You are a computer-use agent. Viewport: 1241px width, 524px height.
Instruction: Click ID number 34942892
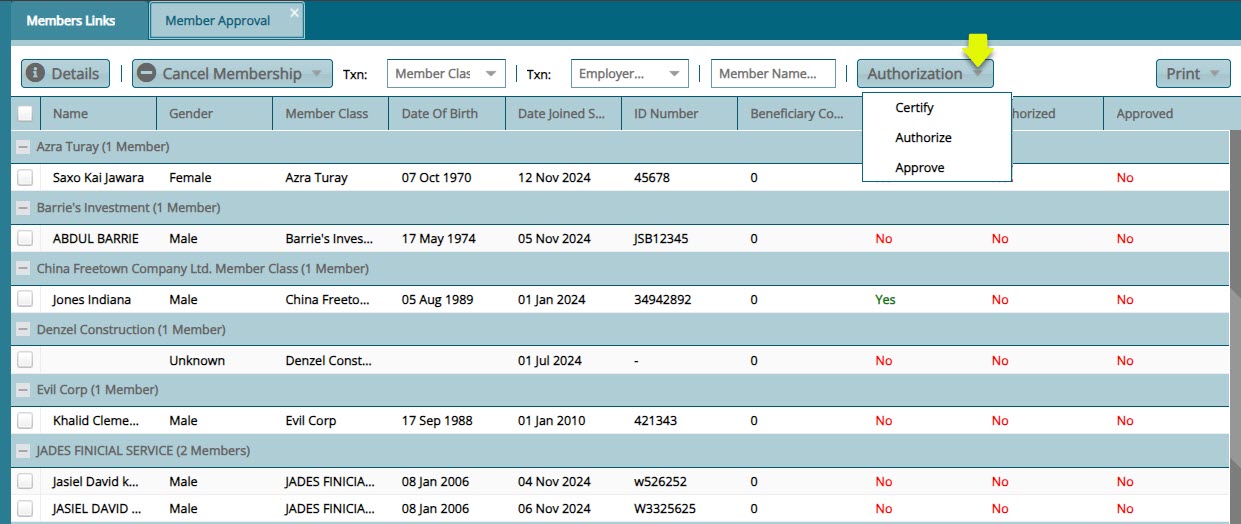663,299
